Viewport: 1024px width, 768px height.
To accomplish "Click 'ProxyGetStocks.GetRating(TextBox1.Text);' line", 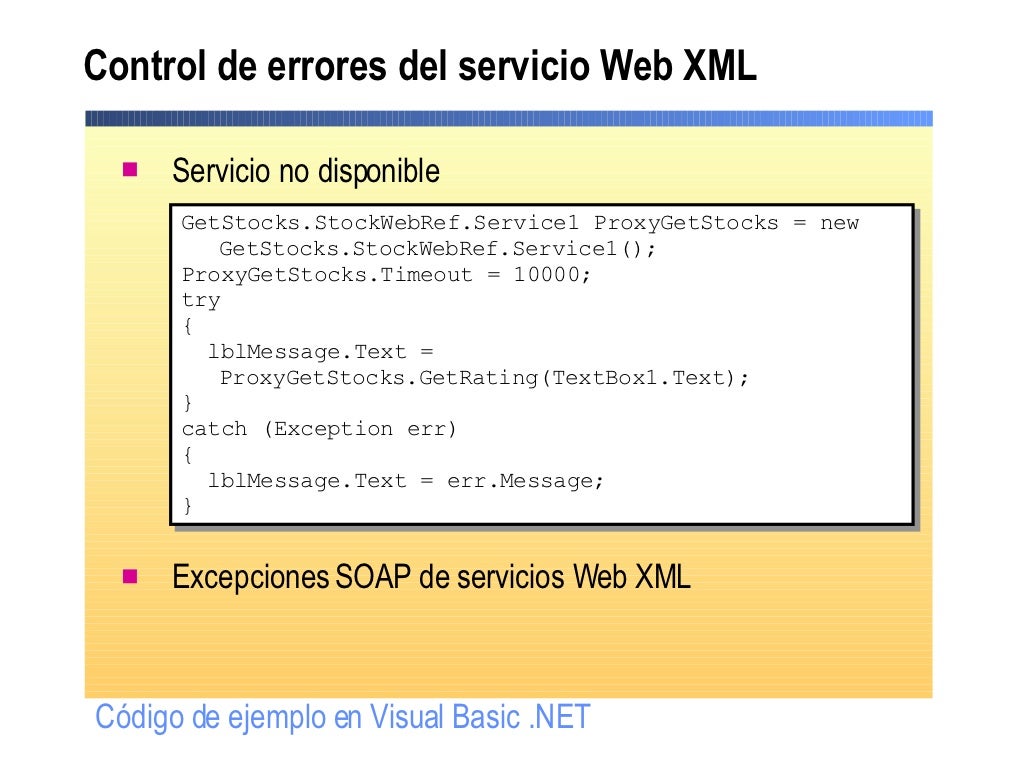I will pos(484,378).
